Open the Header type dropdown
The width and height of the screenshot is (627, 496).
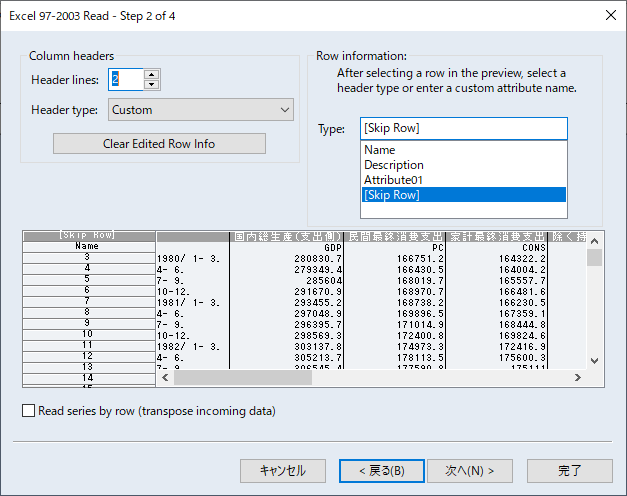201,110
